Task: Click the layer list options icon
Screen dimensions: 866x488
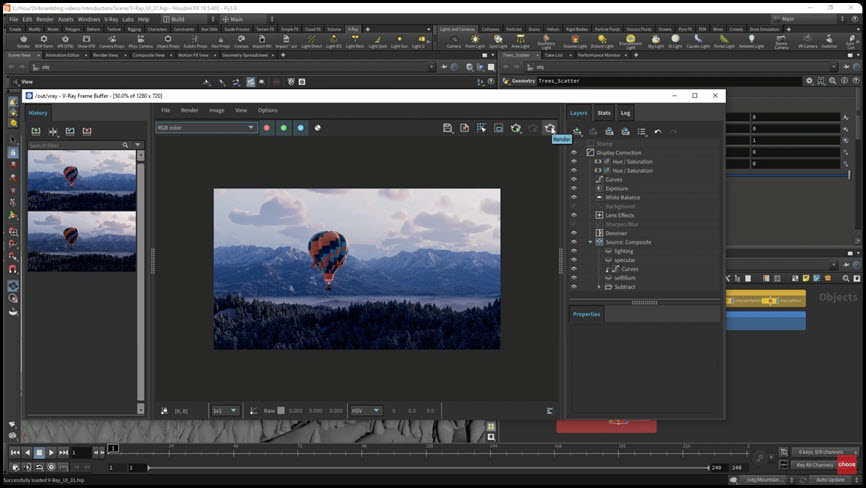Action: click(x=641, y=131)
